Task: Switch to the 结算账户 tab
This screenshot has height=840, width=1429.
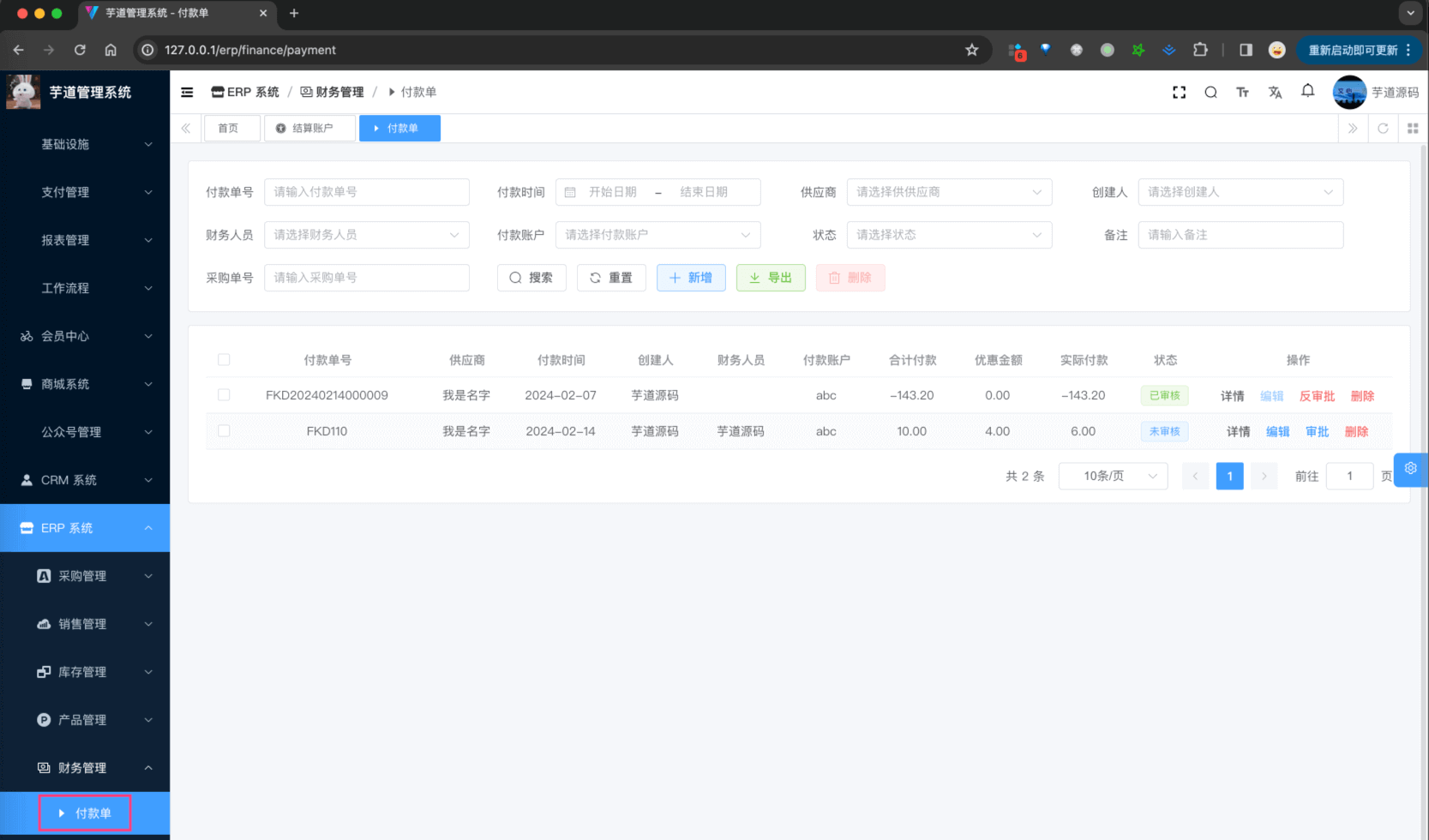Action: (309, 128)
